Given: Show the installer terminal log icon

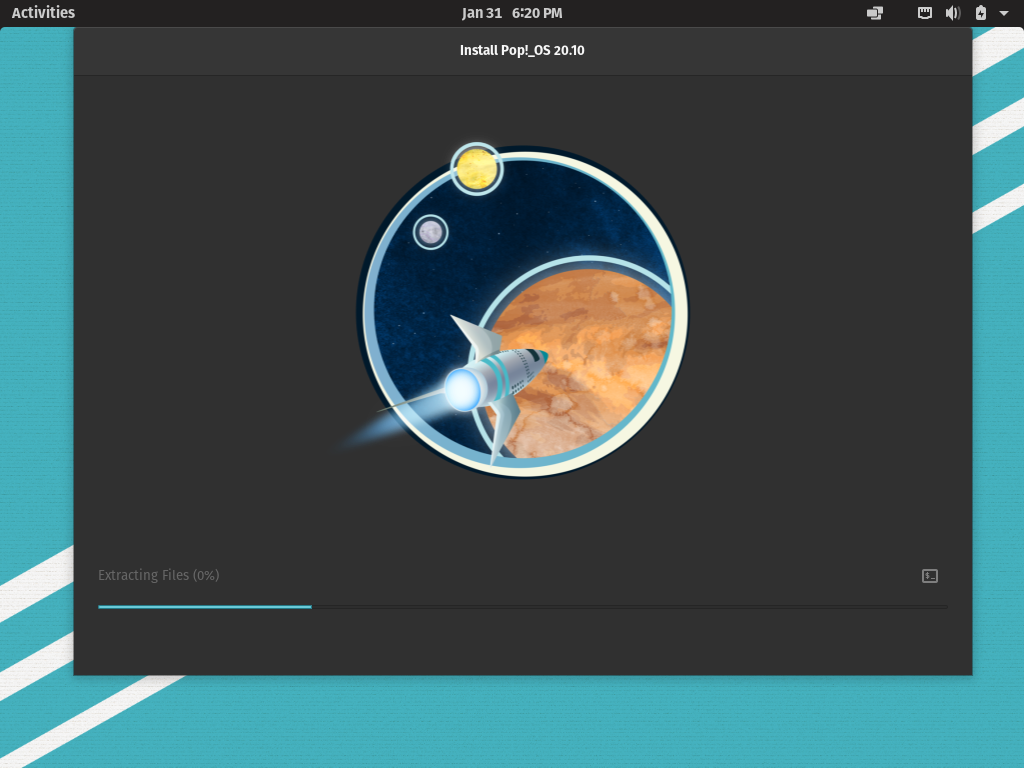Looking at the screenshot, I should pyautogui.click(x=930, y=576).
